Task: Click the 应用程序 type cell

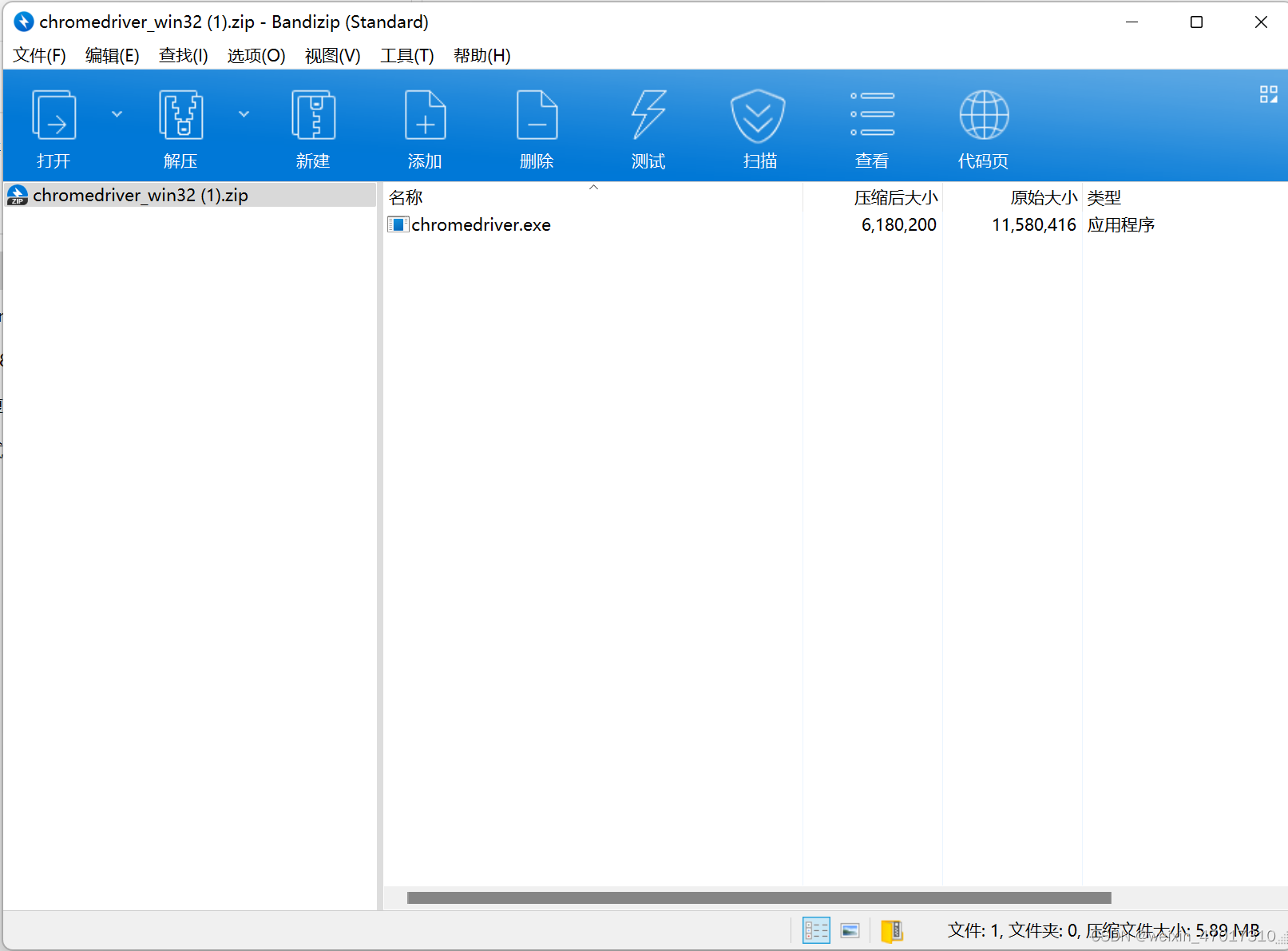Action: (1121, 225)
